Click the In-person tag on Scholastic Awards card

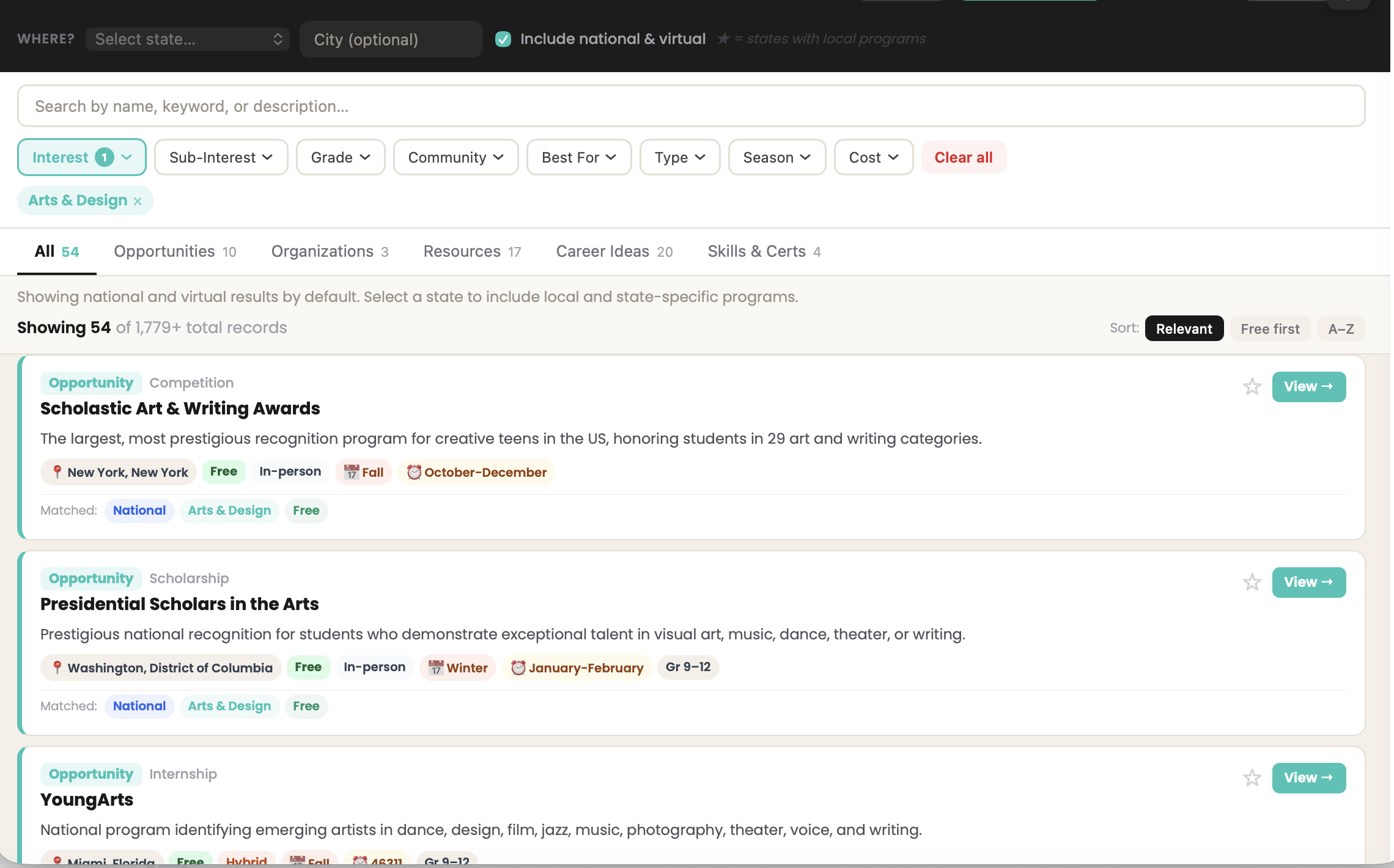(290, 471)
